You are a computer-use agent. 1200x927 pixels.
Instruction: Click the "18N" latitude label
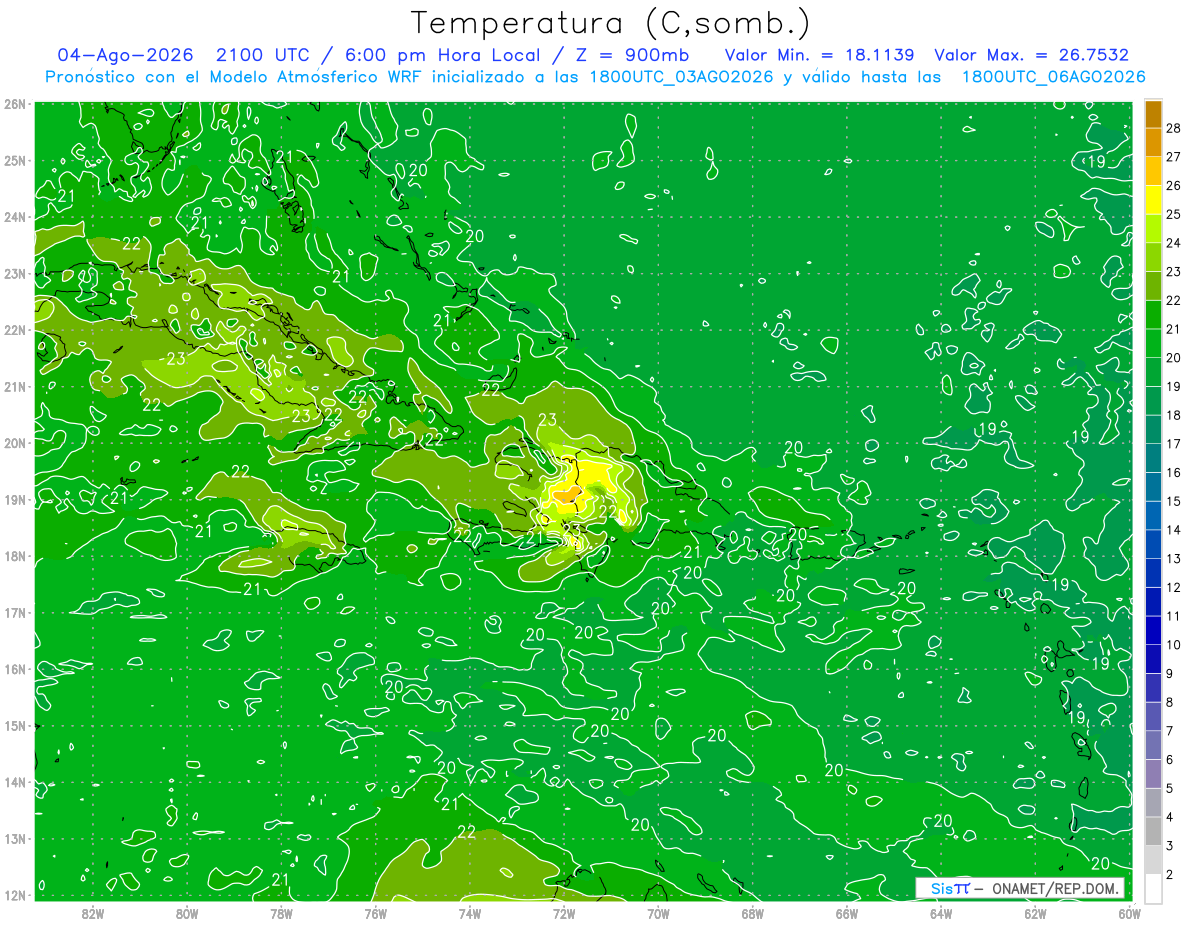pos(15,556)
